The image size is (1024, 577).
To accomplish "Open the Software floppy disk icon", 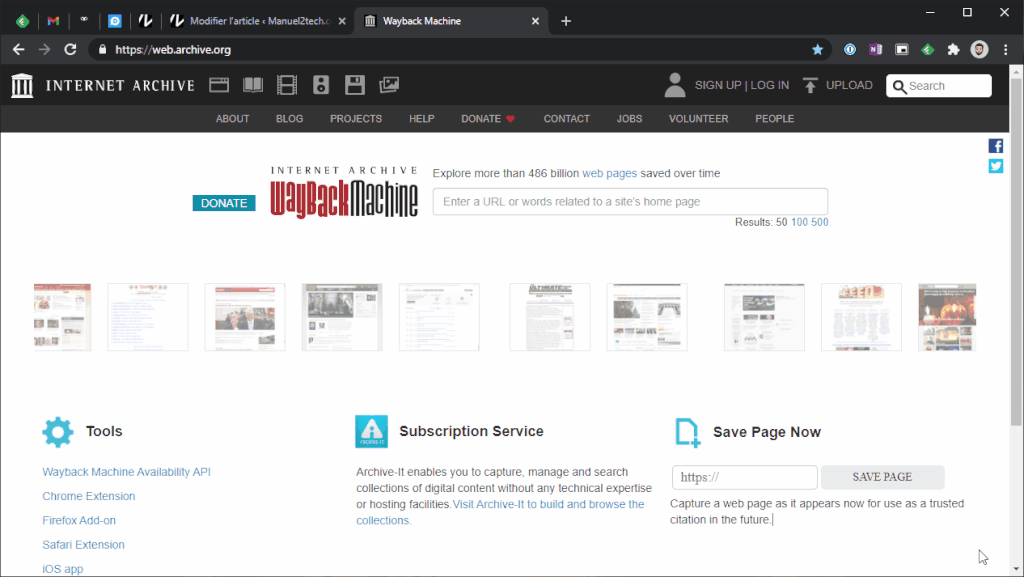I will click(x=355, y=85).
